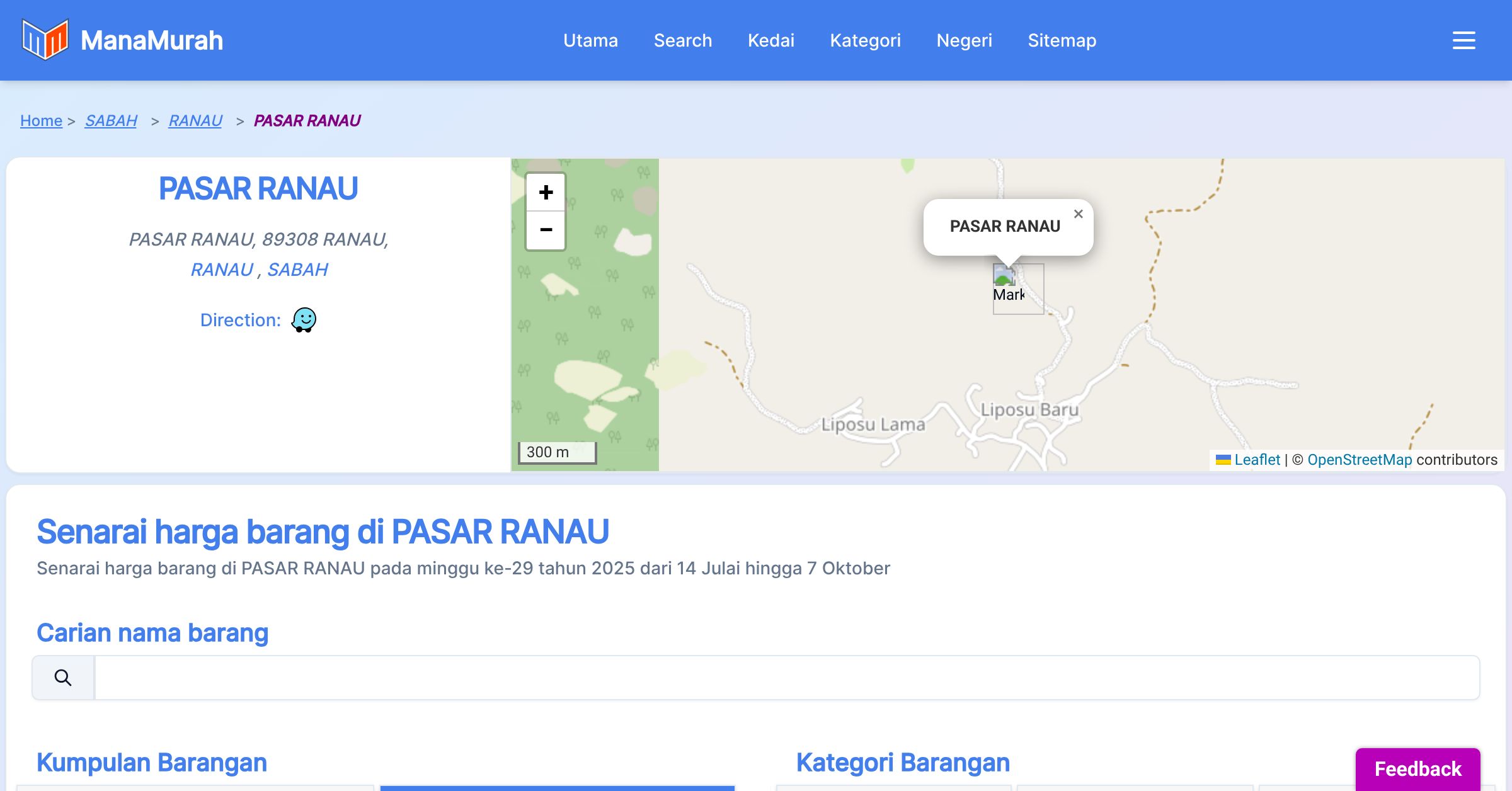Click Home breadcrumb link
The width and height of the screenshot is (1512, 791).
tap(41, 120)
